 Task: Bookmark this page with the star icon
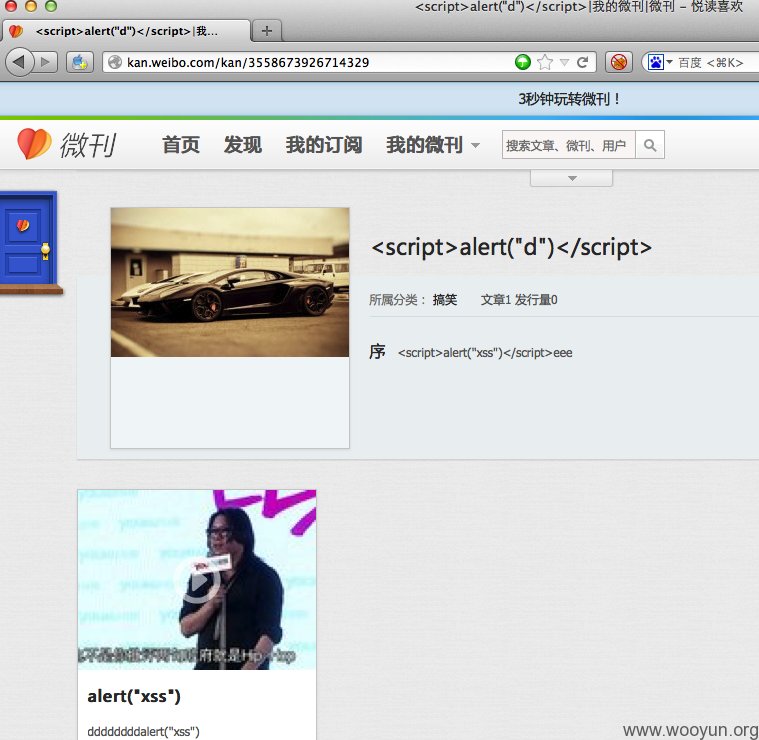545,62
